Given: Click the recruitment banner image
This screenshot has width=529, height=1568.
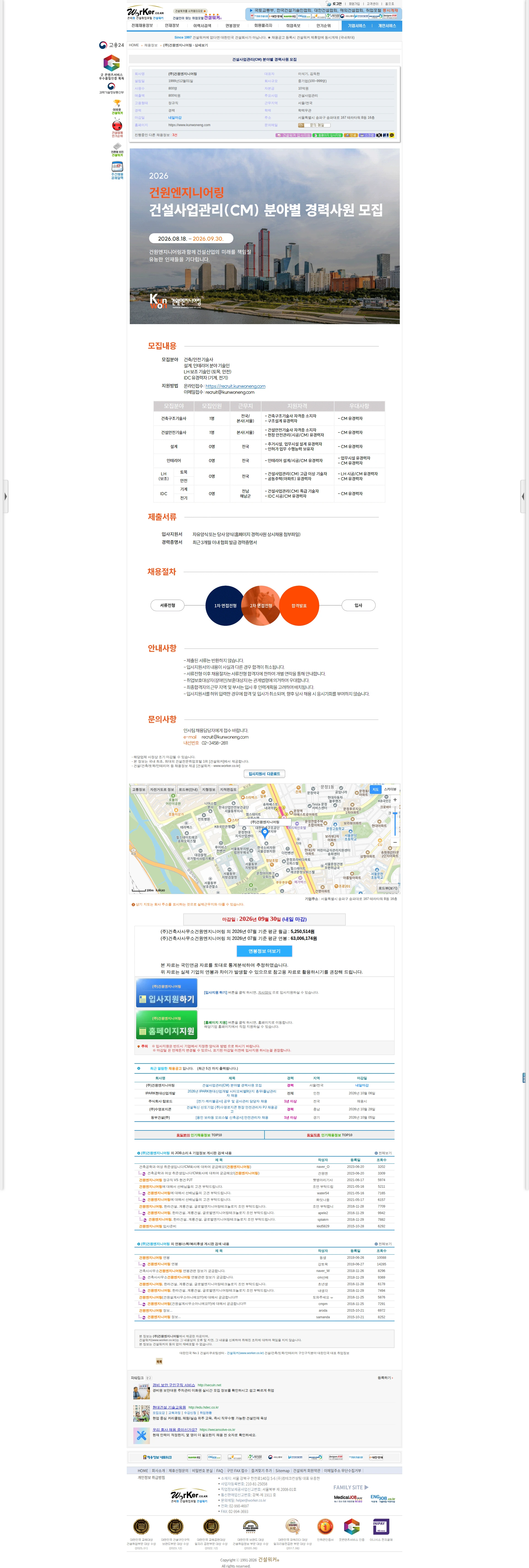Looking at the screenshot, I should click(265, 236).
